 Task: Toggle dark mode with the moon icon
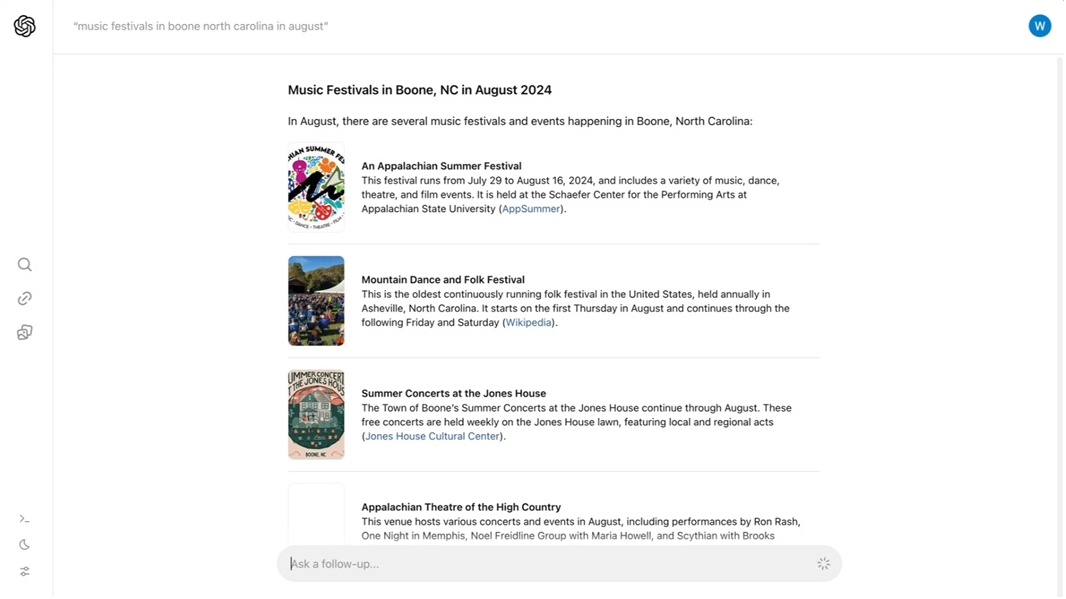25,545
